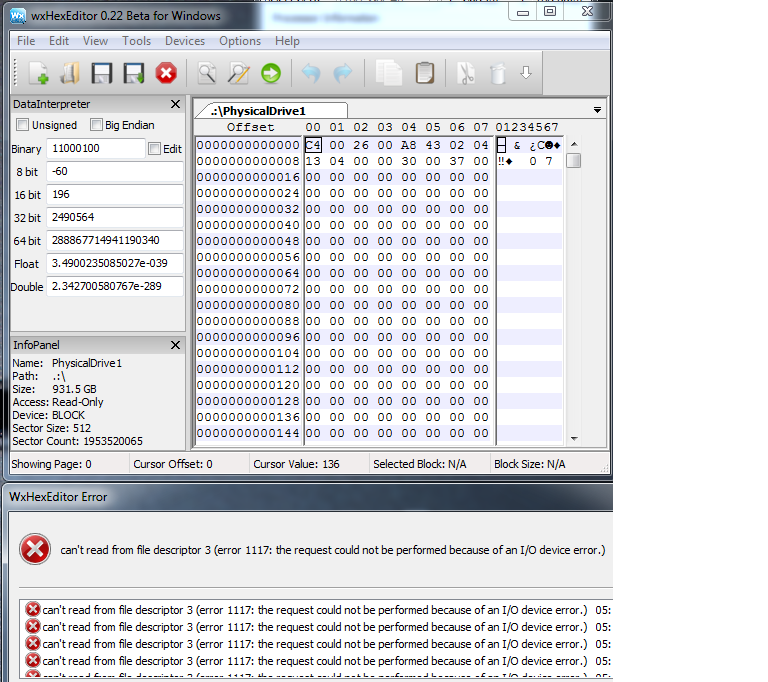Tick the Edit checkbox next to Binary
This screenshot has height=682, width=768.
point(154,148)
